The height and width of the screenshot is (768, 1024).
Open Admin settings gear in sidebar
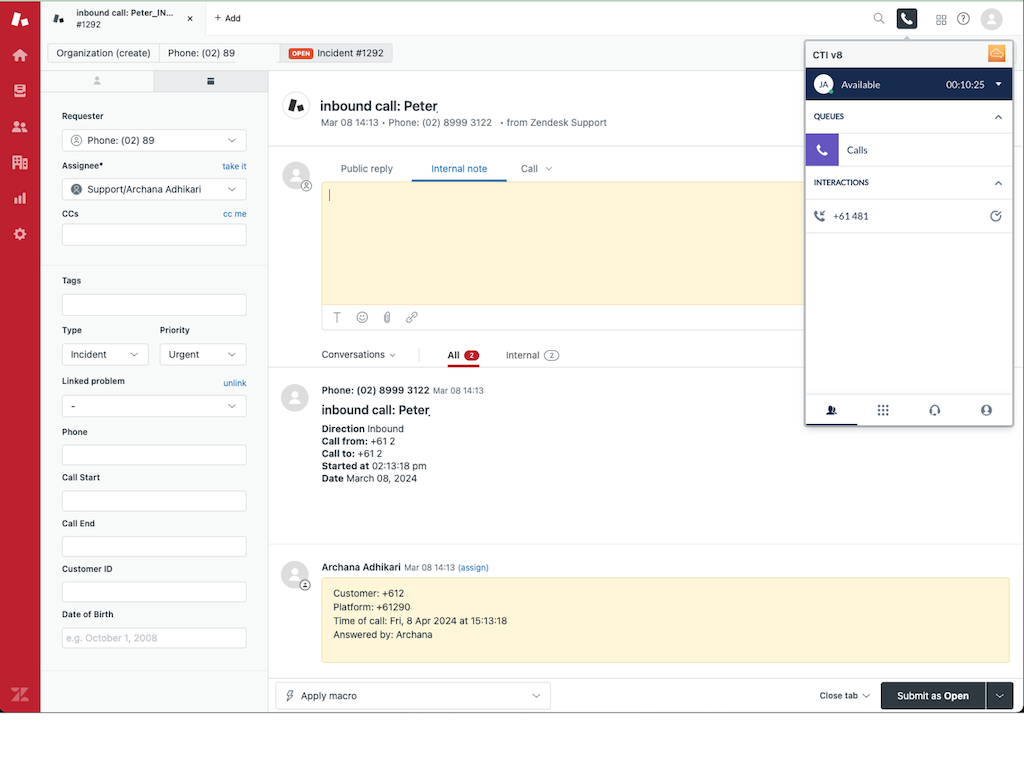20,234
